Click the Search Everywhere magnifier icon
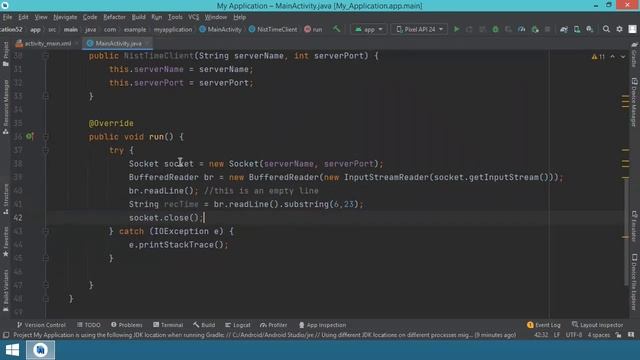The width and height of the screenshot is (640, 360). (606, 29)
